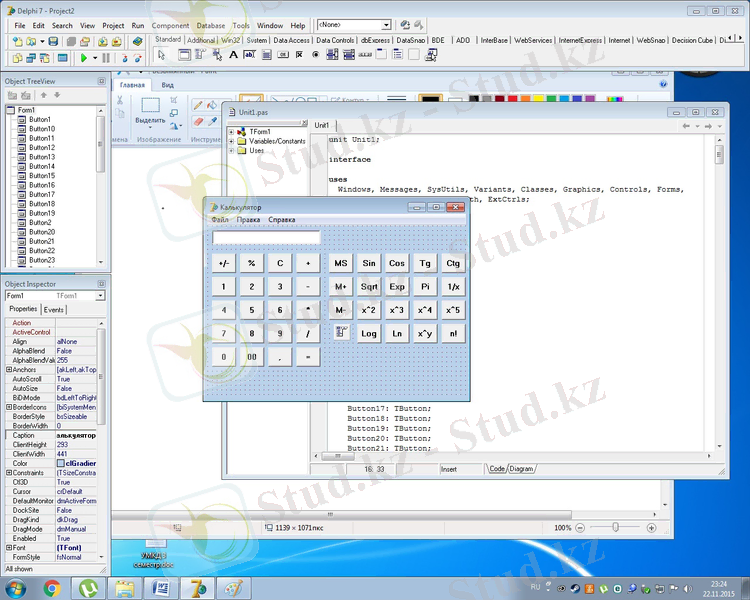Open Word from the taskbar

pyautogui.click(x=161, y=588)
